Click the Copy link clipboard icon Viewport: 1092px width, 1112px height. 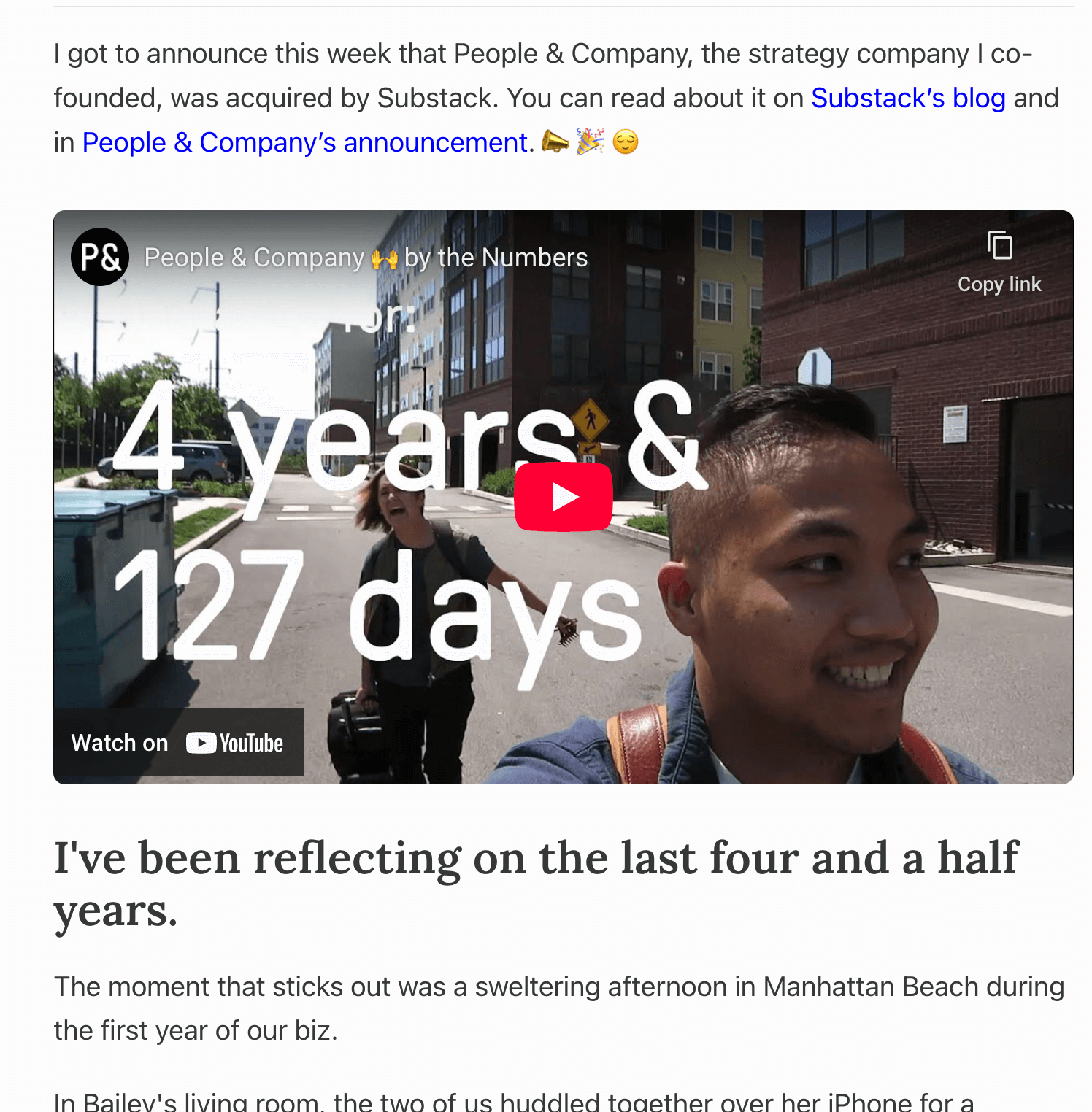[x=999, y=245]
